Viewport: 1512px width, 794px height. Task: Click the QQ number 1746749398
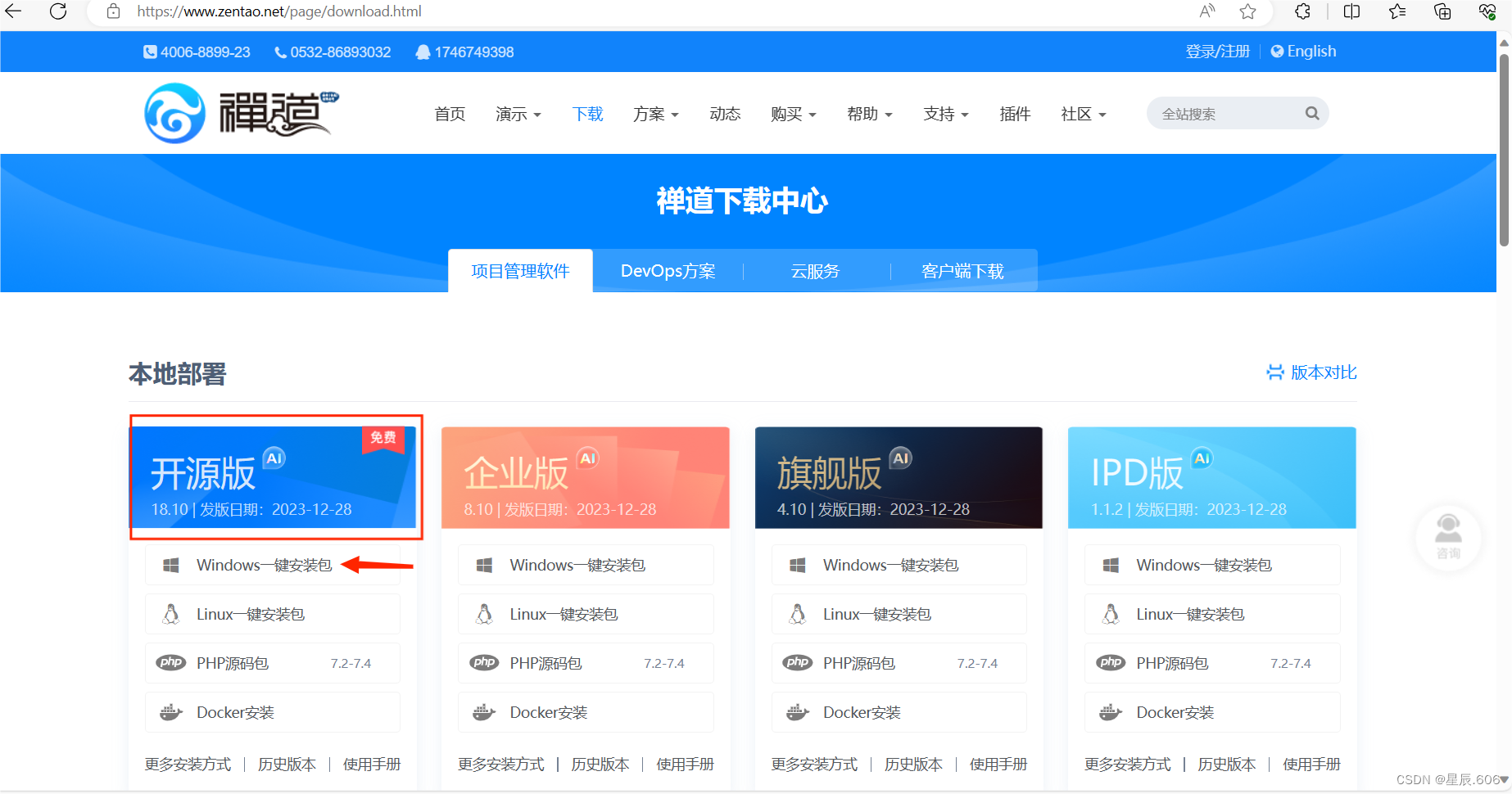tap(465, 52)
